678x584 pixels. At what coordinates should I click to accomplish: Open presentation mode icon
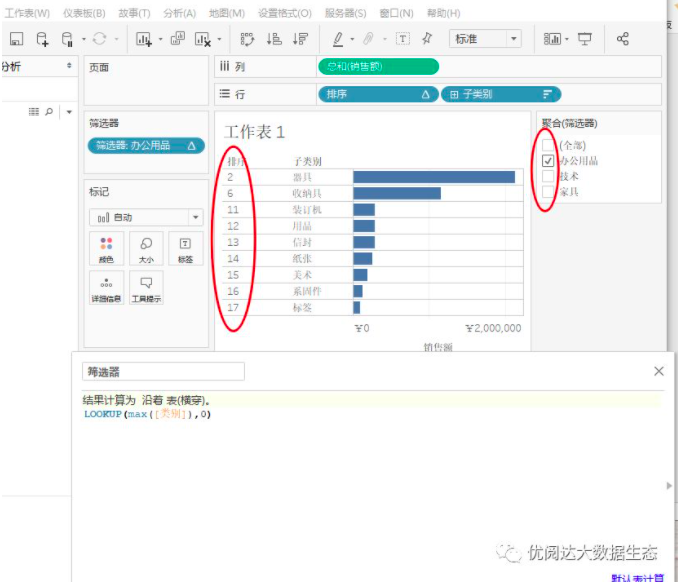(585, 39)
